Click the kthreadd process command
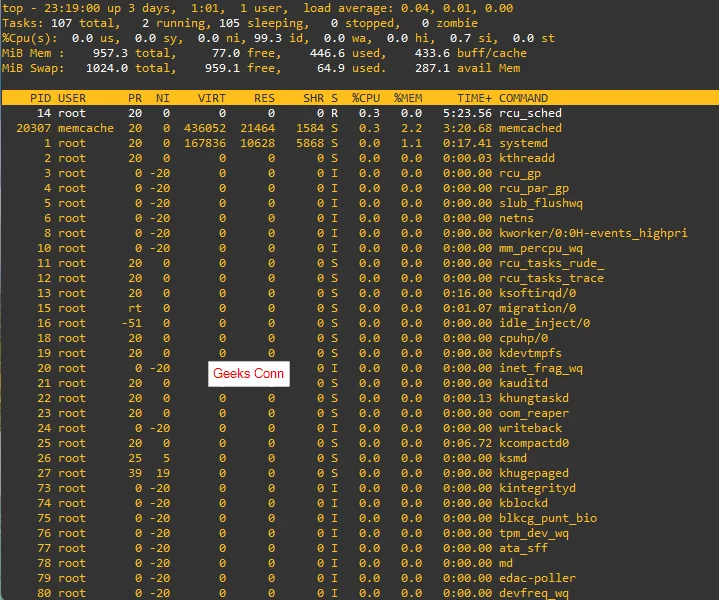 (527, 158)
